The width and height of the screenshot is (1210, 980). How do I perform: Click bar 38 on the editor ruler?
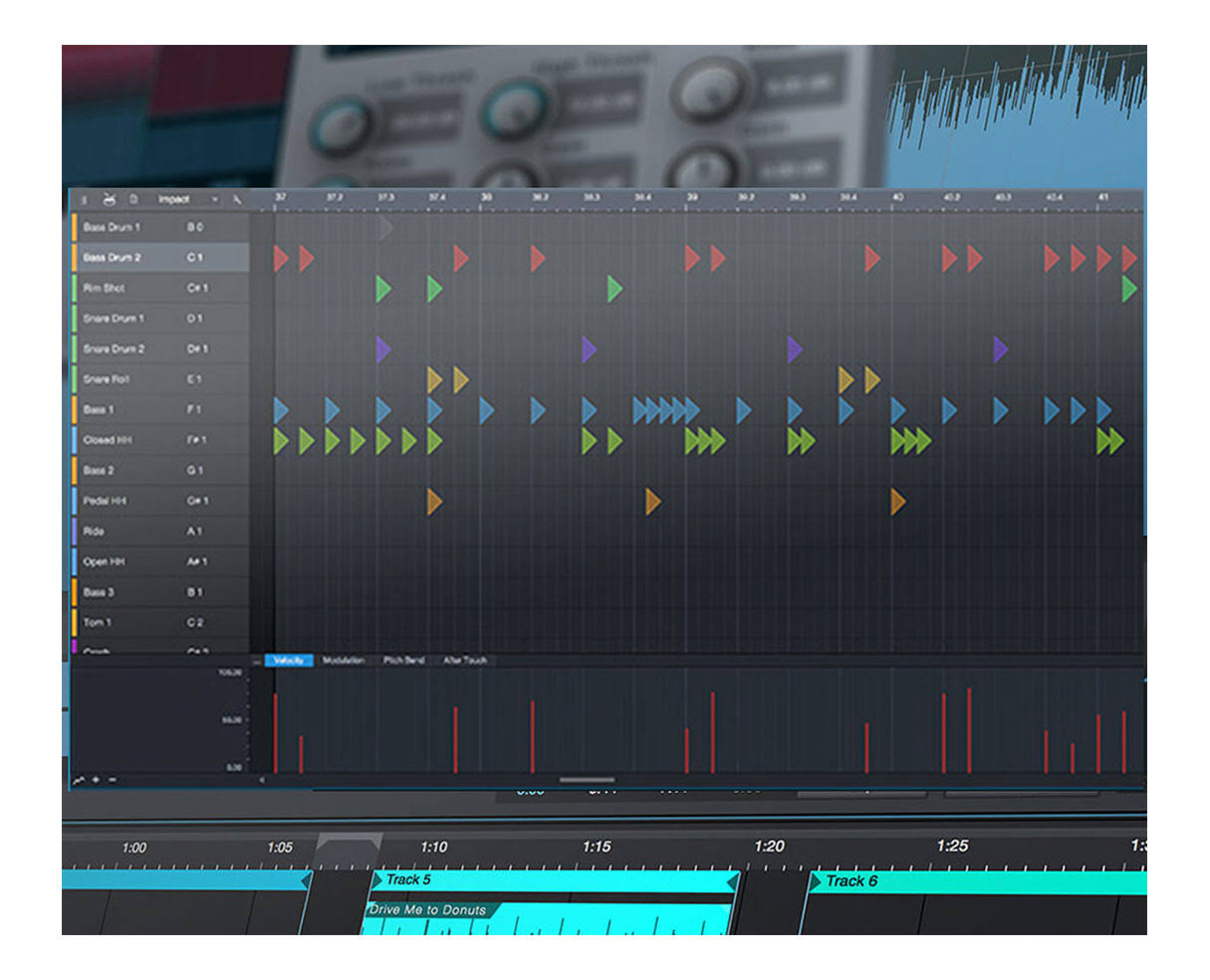coord(486,197)
